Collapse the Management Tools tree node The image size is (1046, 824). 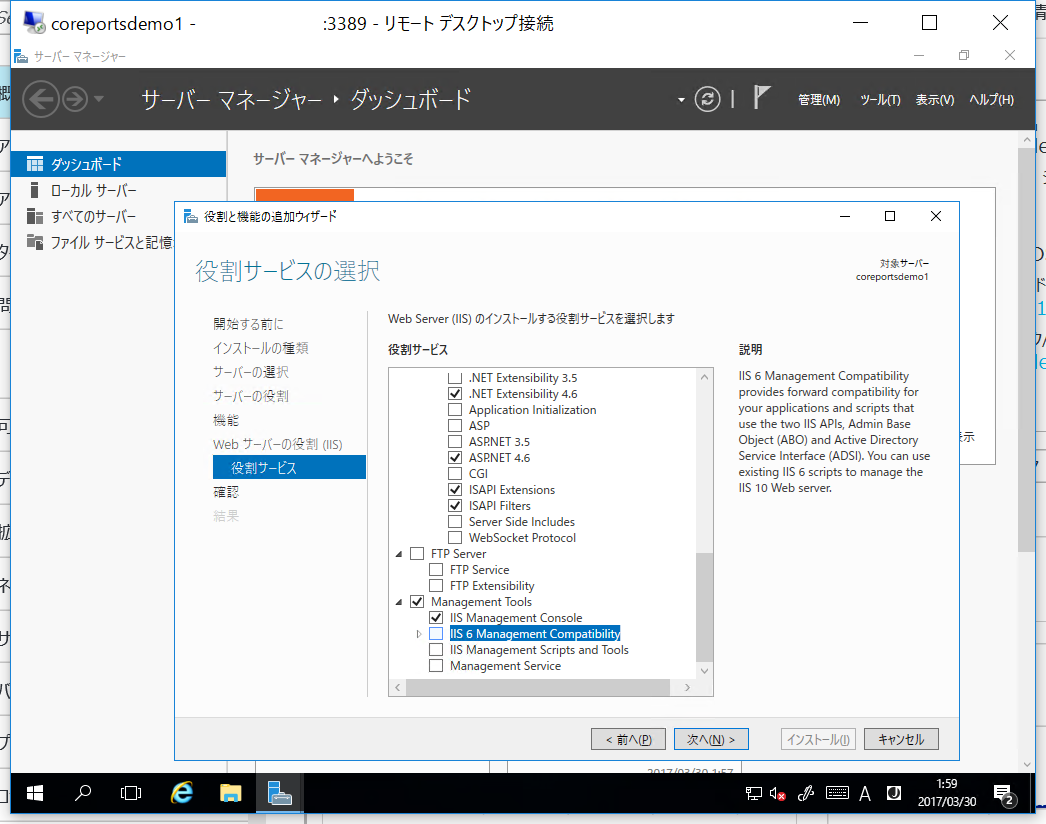click(x=399, y=602)
